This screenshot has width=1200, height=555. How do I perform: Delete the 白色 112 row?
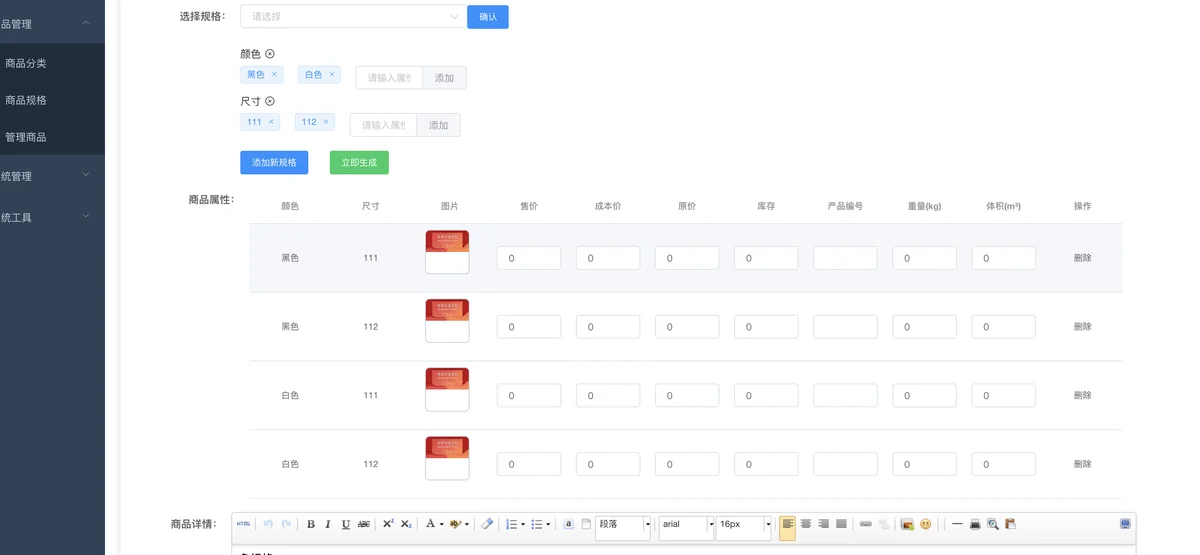[x=1082, y=464]
